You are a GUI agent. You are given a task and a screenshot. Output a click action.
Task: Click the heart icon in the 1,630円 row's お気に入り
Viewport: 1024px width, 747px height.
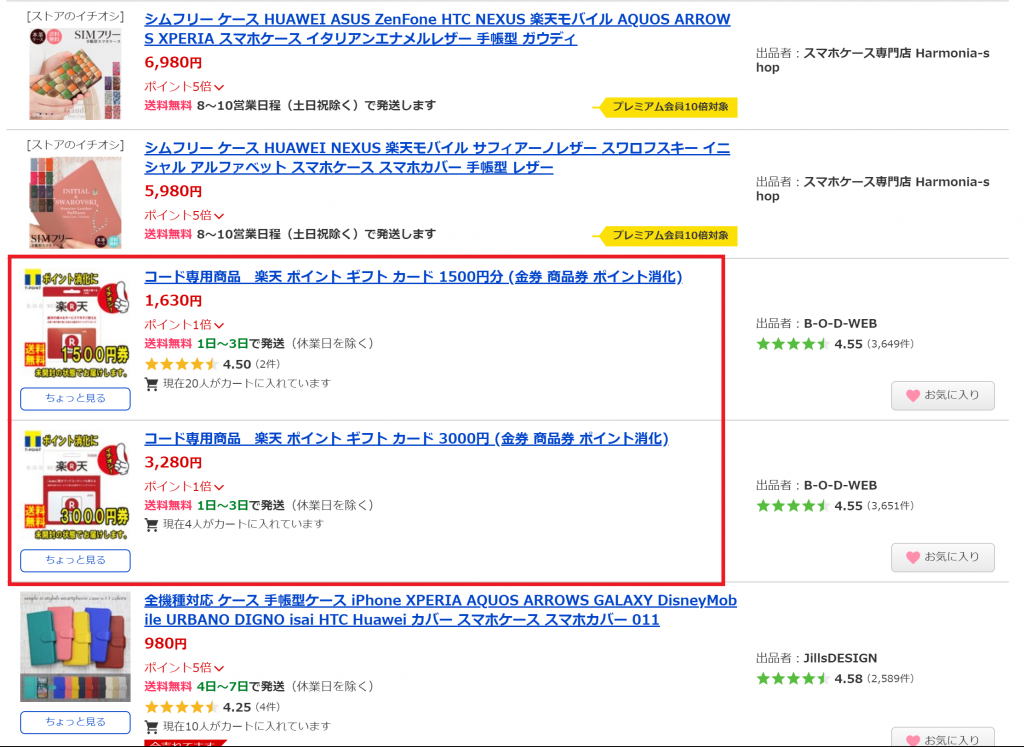913,395
